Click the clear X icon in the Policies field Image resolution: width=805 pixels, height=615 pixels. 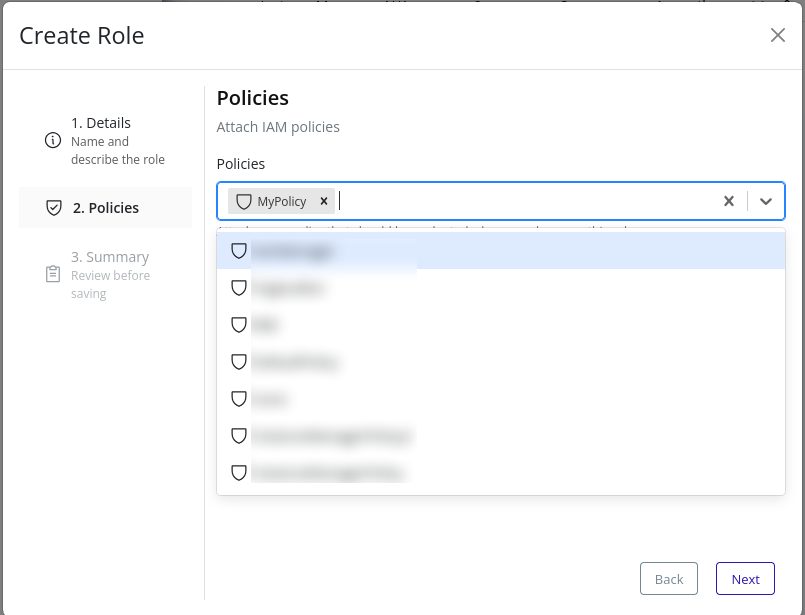729,201
